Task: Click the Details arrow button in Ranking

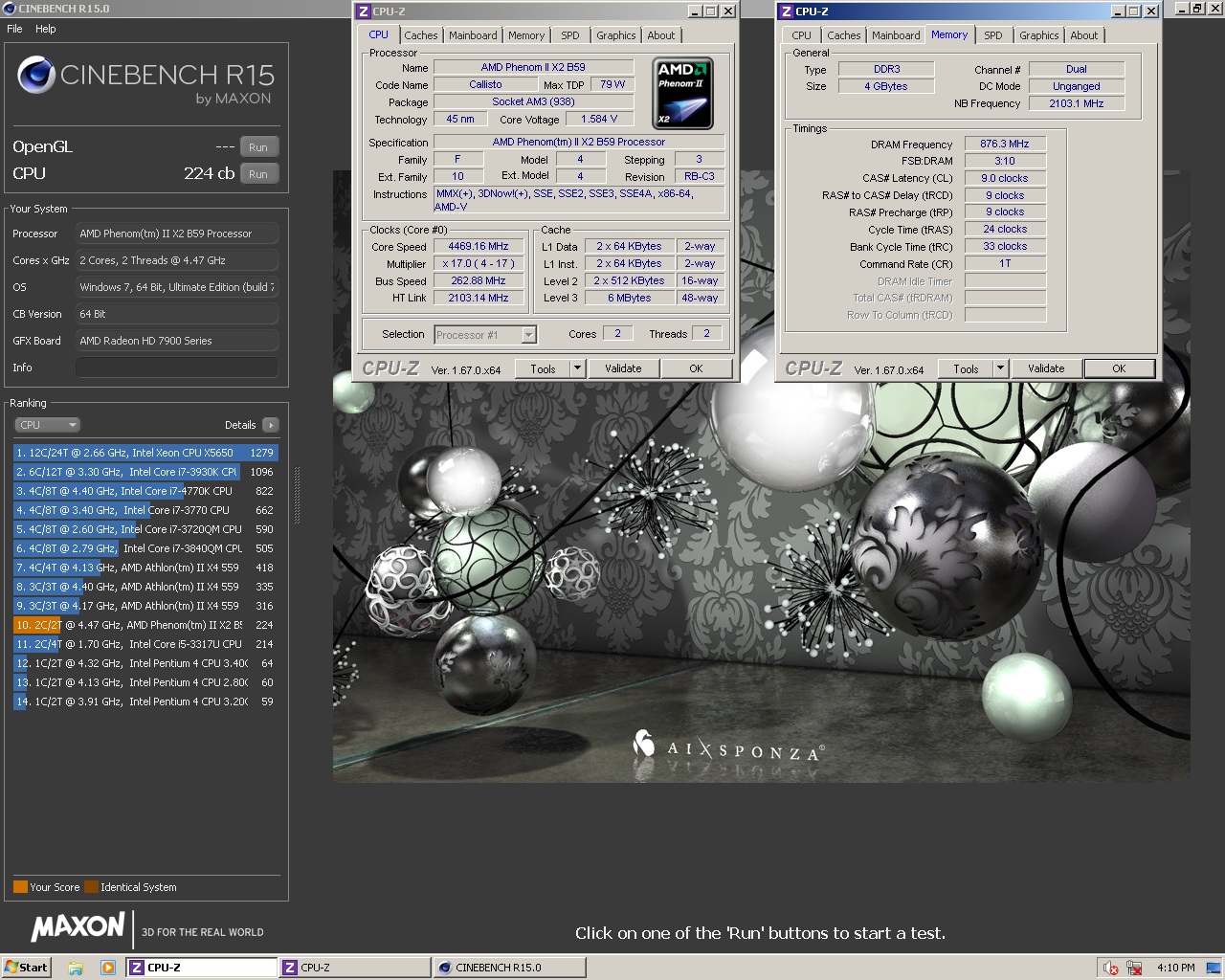Action: [x=270, y=425]
